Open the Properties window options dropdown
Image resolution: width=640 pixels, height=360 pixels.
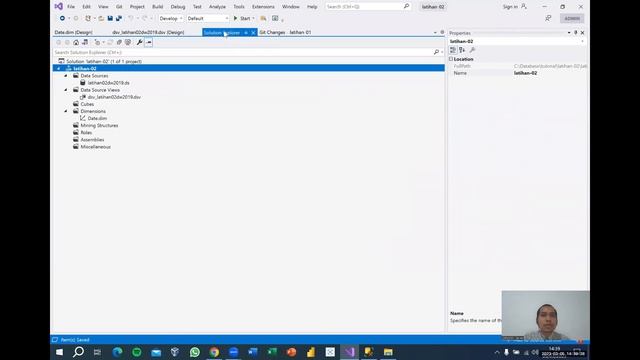pos(569,33)
